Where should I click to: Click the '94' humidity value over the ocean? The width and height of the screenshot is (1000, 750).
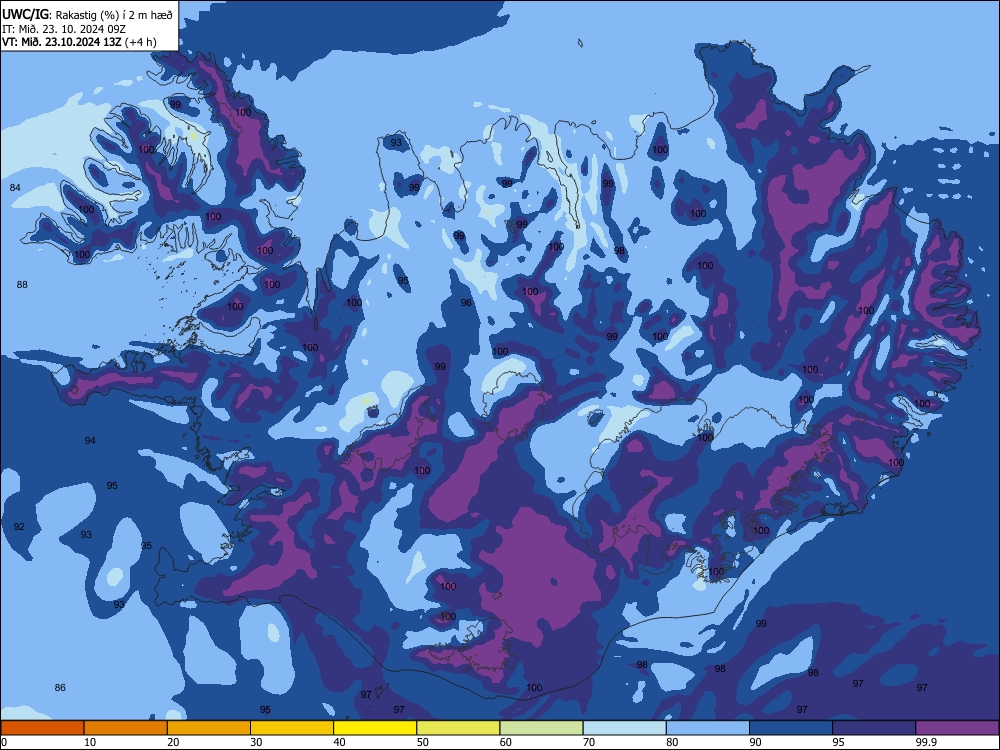pyautogui.click(x=90, y=441)
